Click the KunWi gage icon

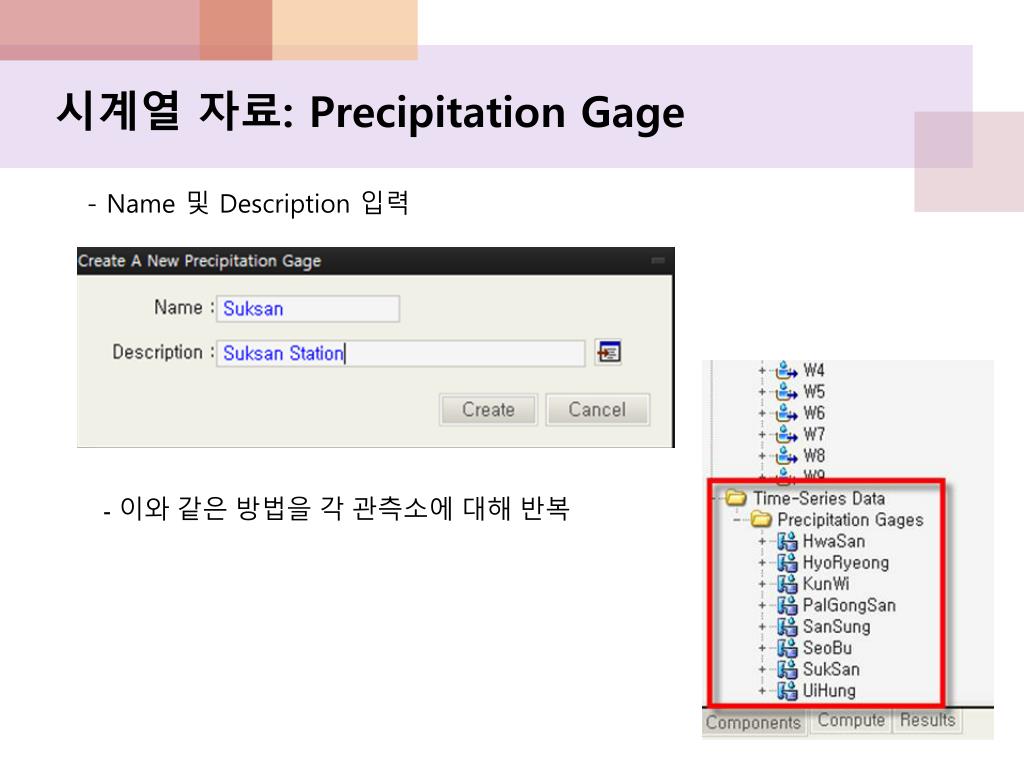(787, 584)
